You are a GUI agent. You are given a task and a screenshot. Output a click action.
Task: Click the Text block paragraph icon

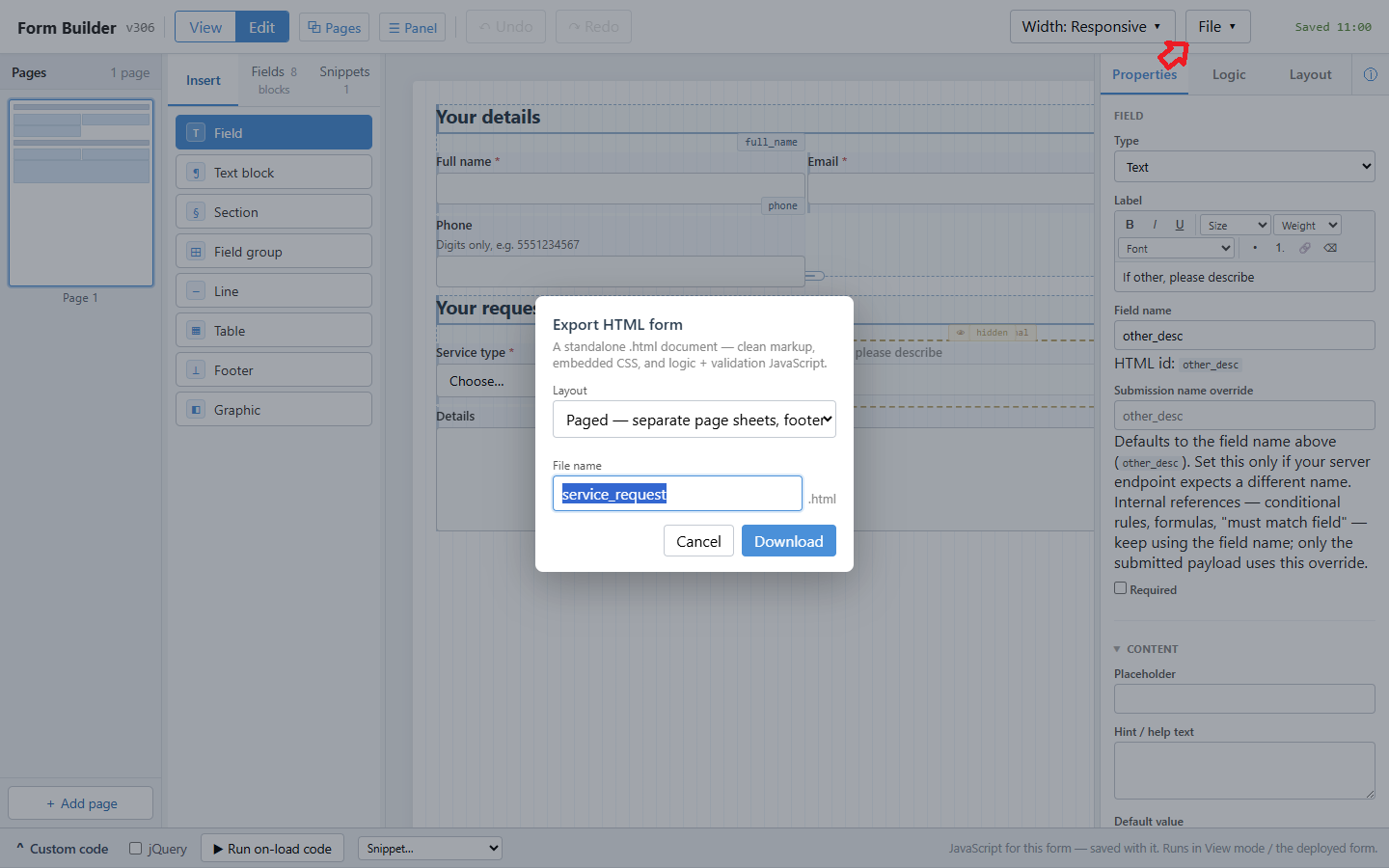tap(196, 173)
